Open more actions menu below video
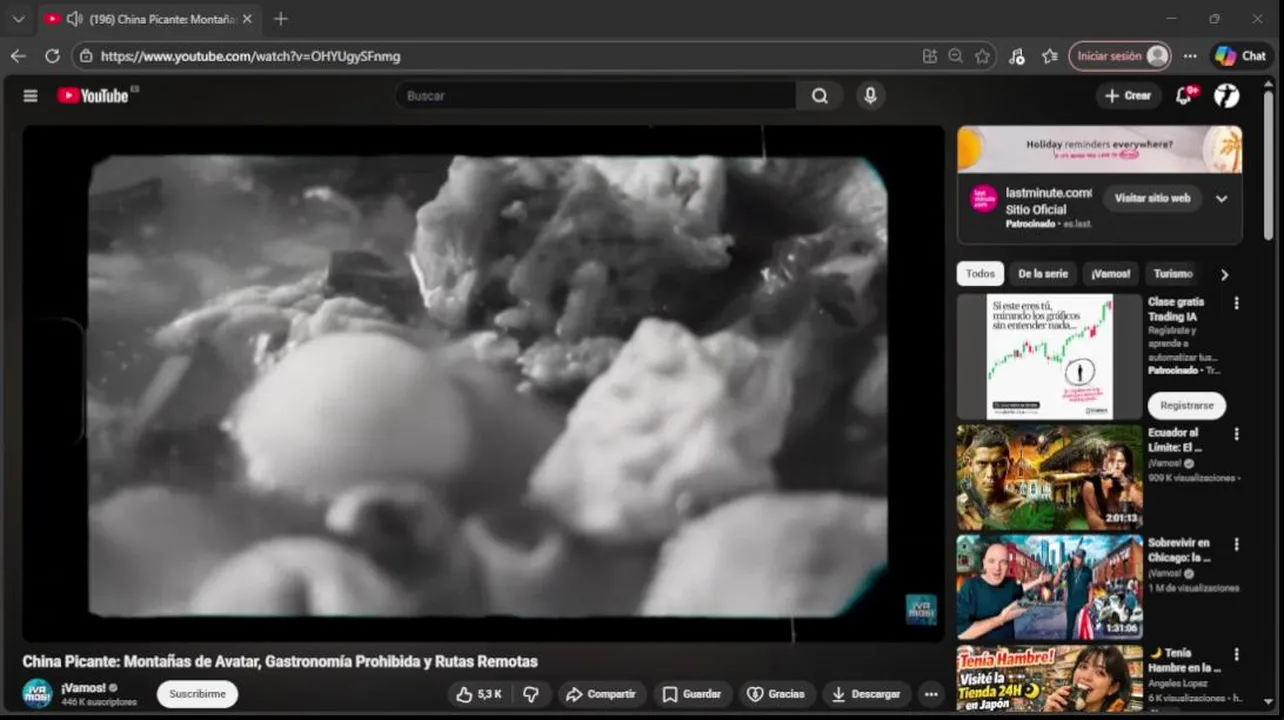This screenshot has width=1284, height=720. pos(931,694)
